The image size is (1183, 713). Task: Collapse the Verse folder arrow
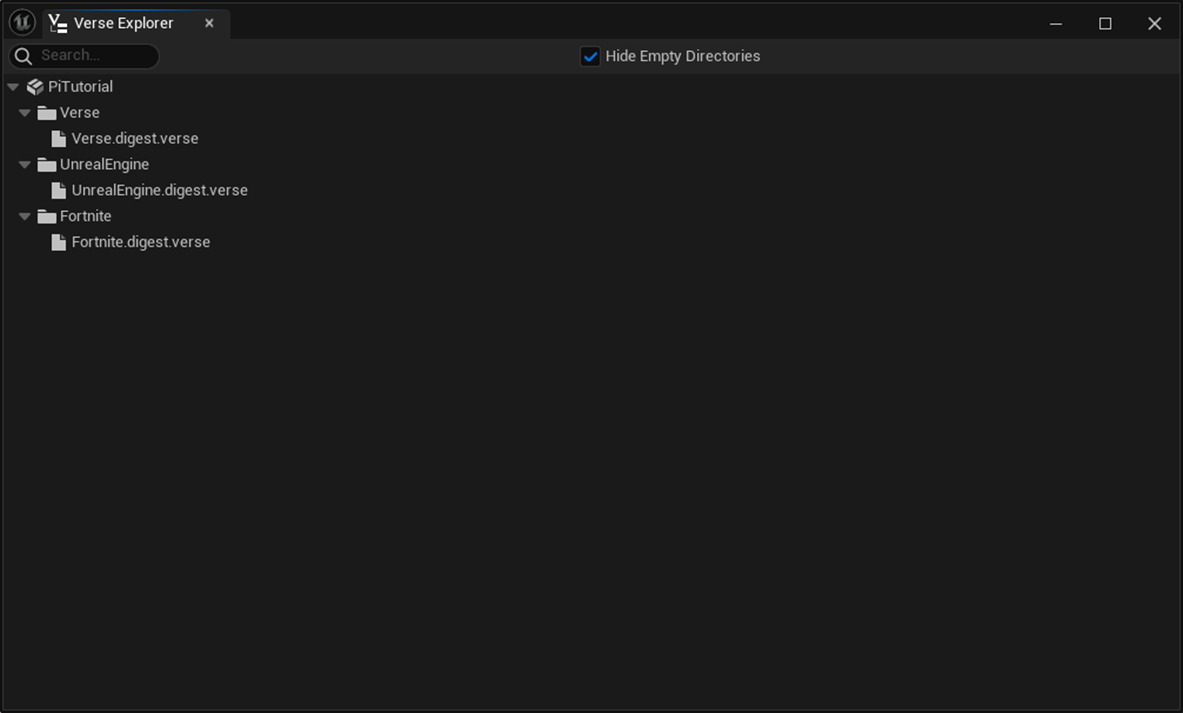(25, 112)
